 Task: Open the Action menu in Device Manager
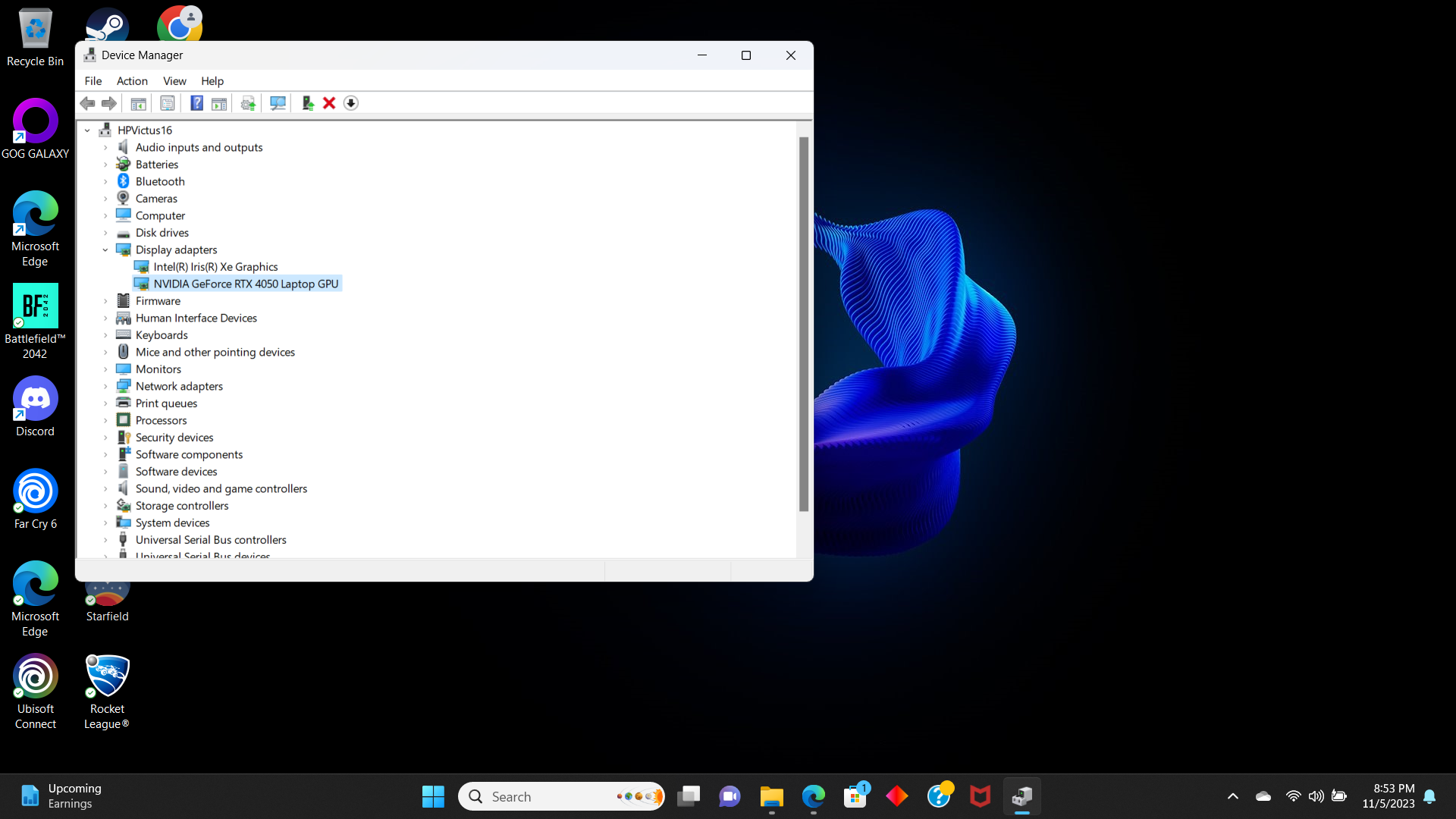(x=132, y=81)
